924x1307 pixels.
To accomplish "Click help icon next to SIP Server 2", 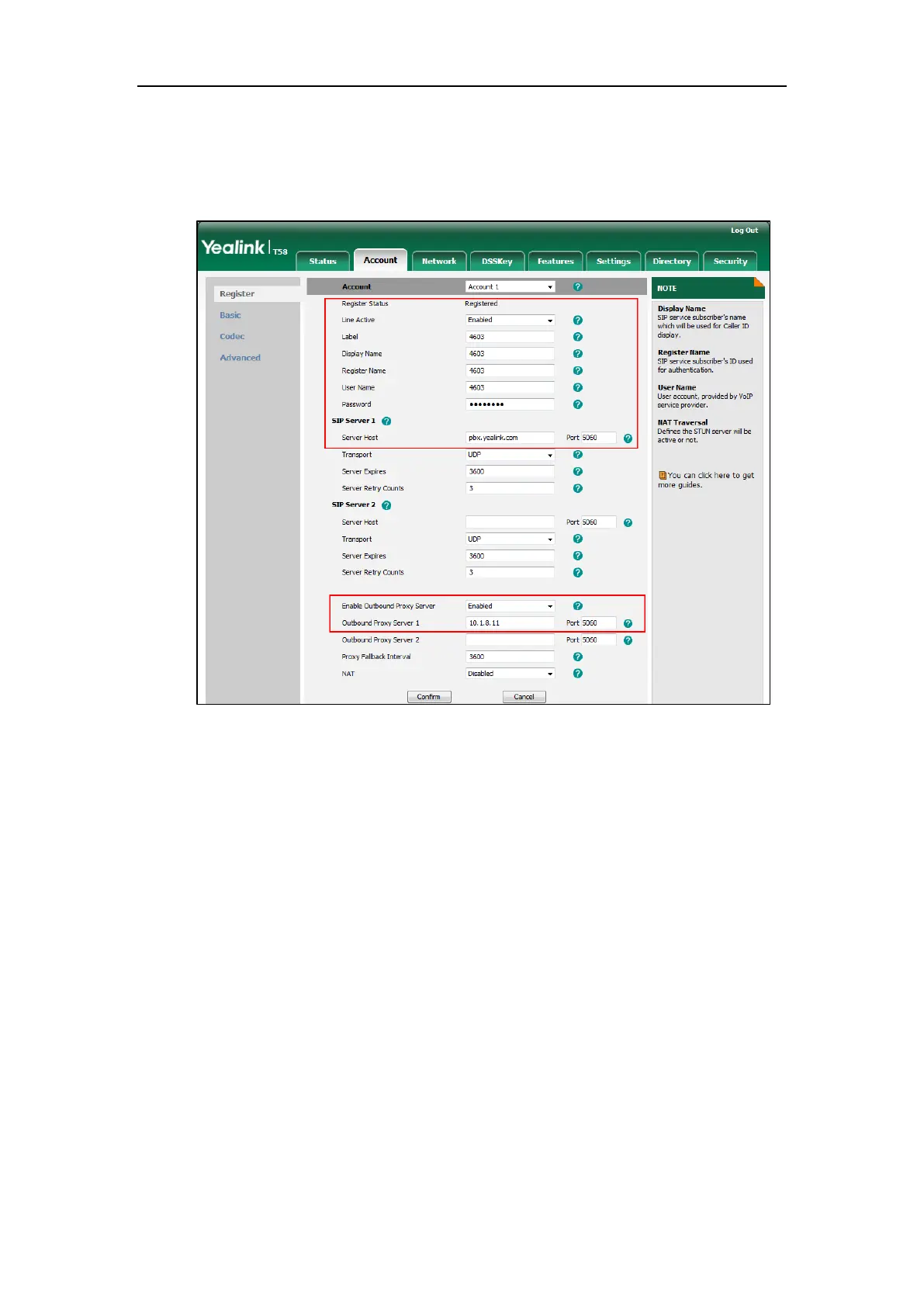I will 386,505.
